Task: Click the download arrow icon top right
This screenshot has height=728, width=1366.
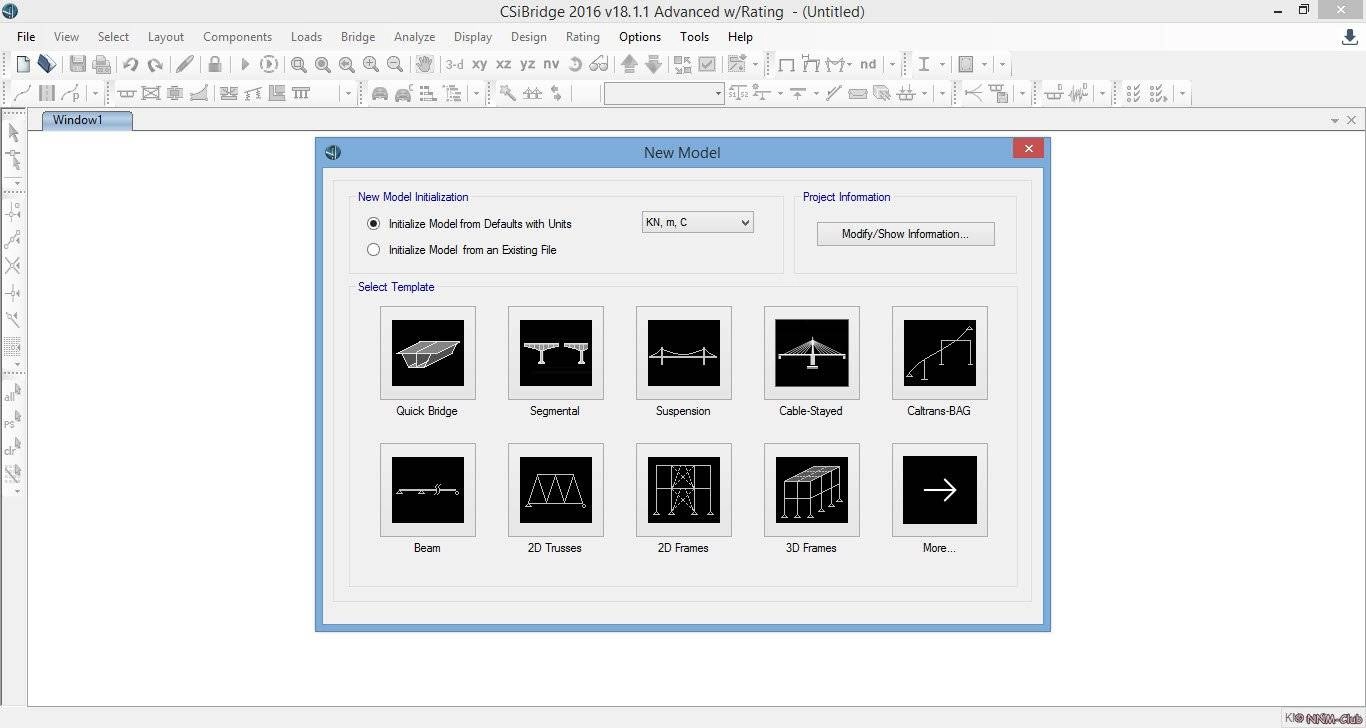Action: pyautogui.click(x=1349, y=37)
